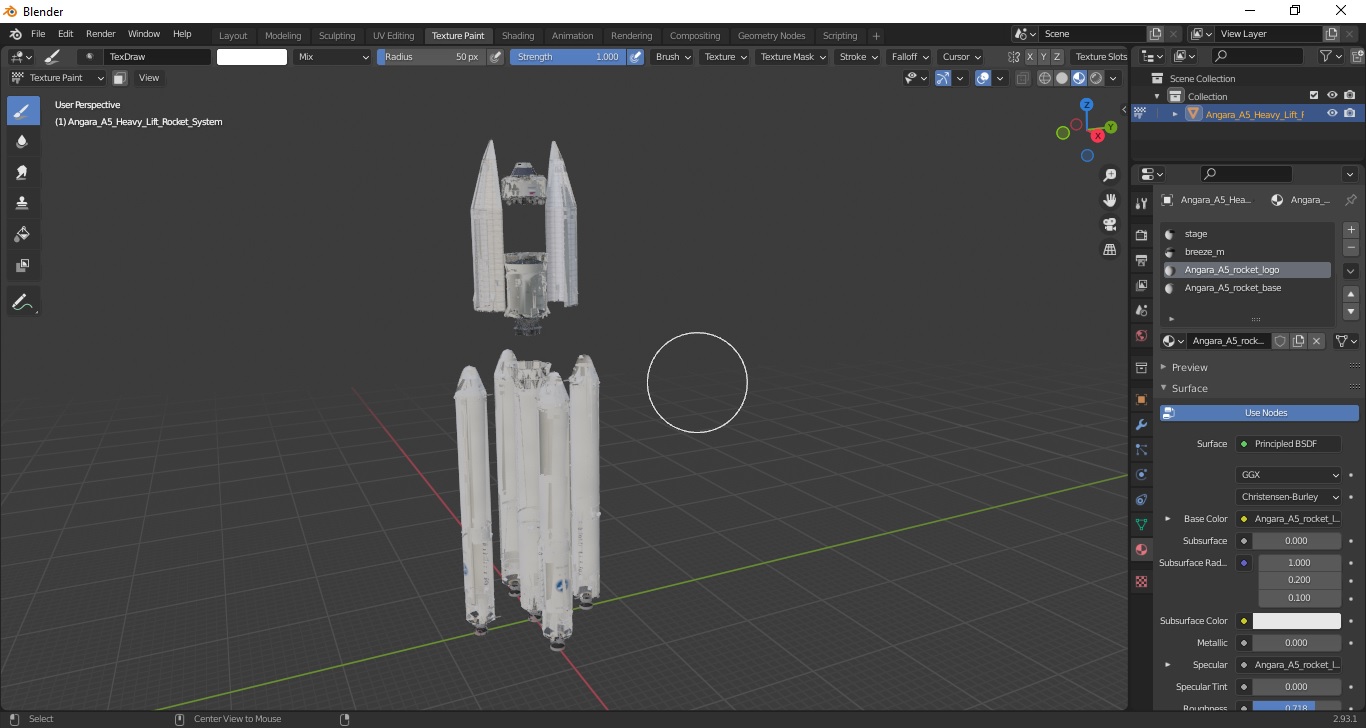Screen dimensions: 1366x728
Task: Toggle the camera view icon
Action: (x=1109, y=224)
